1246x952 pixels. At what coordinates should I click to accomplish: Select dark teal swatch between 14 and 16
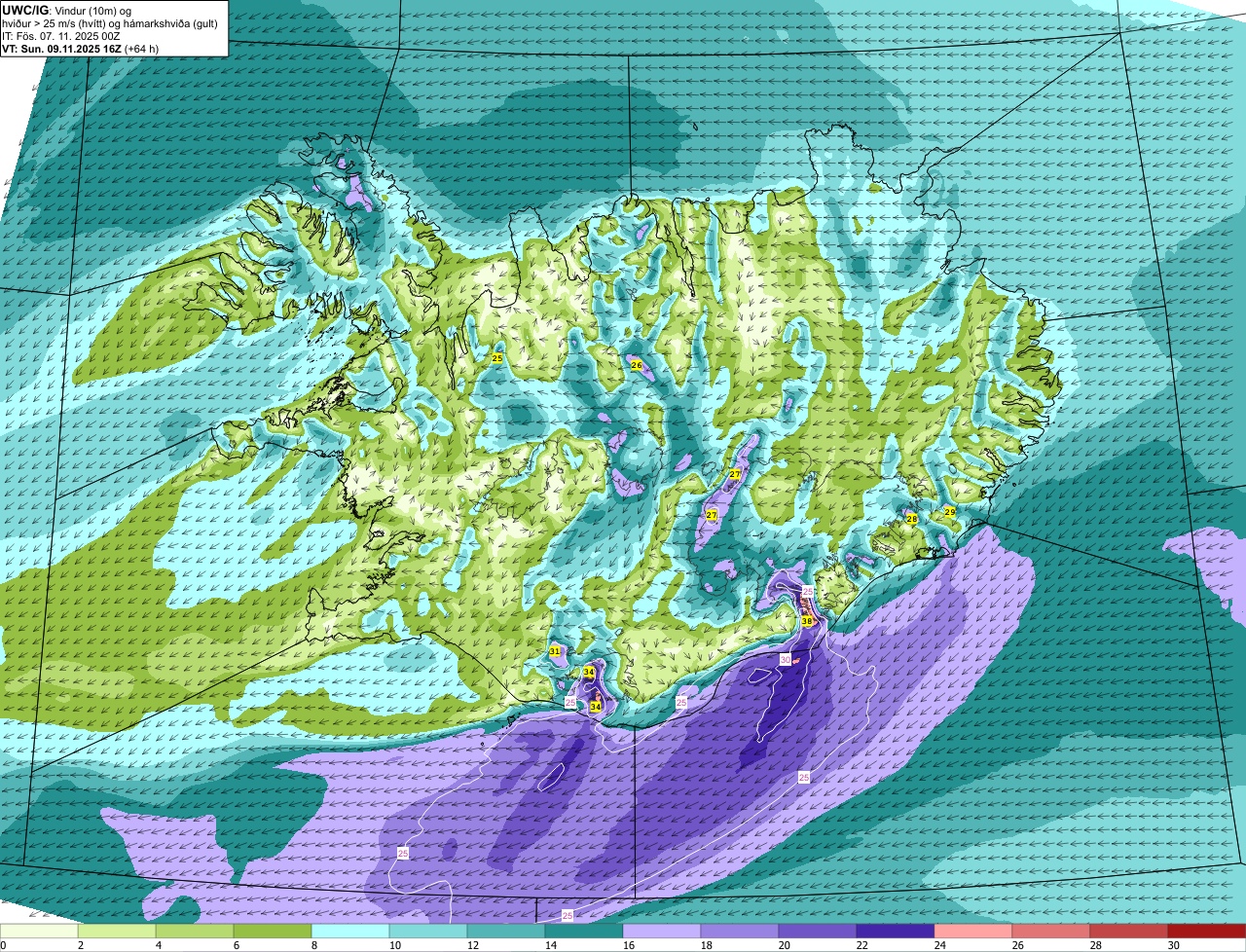click(x=584, y=932)
